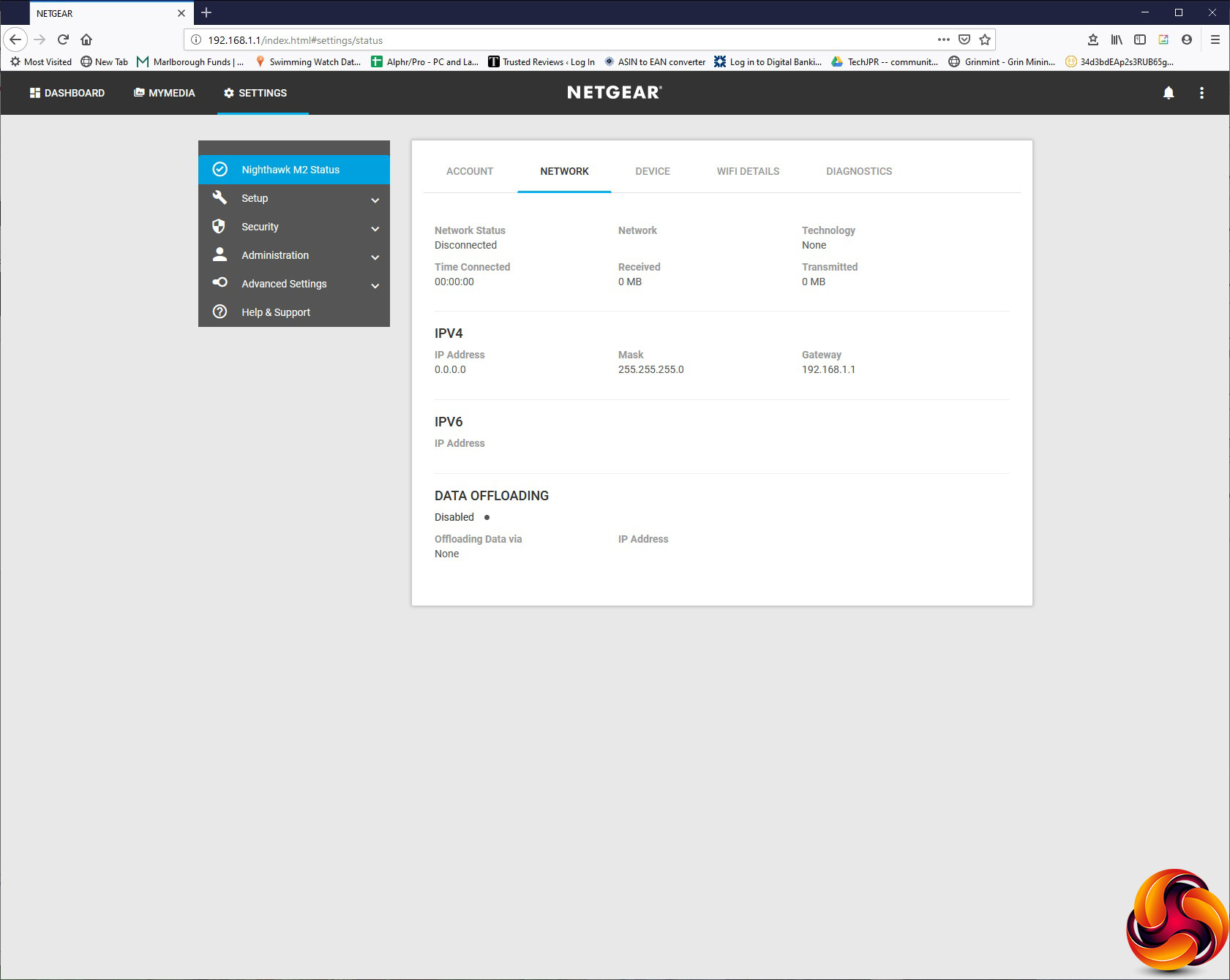The image size is (1230, 980).
Task: Open the Most Visited bookmarks folder
Action: click(x=41, y=61)
